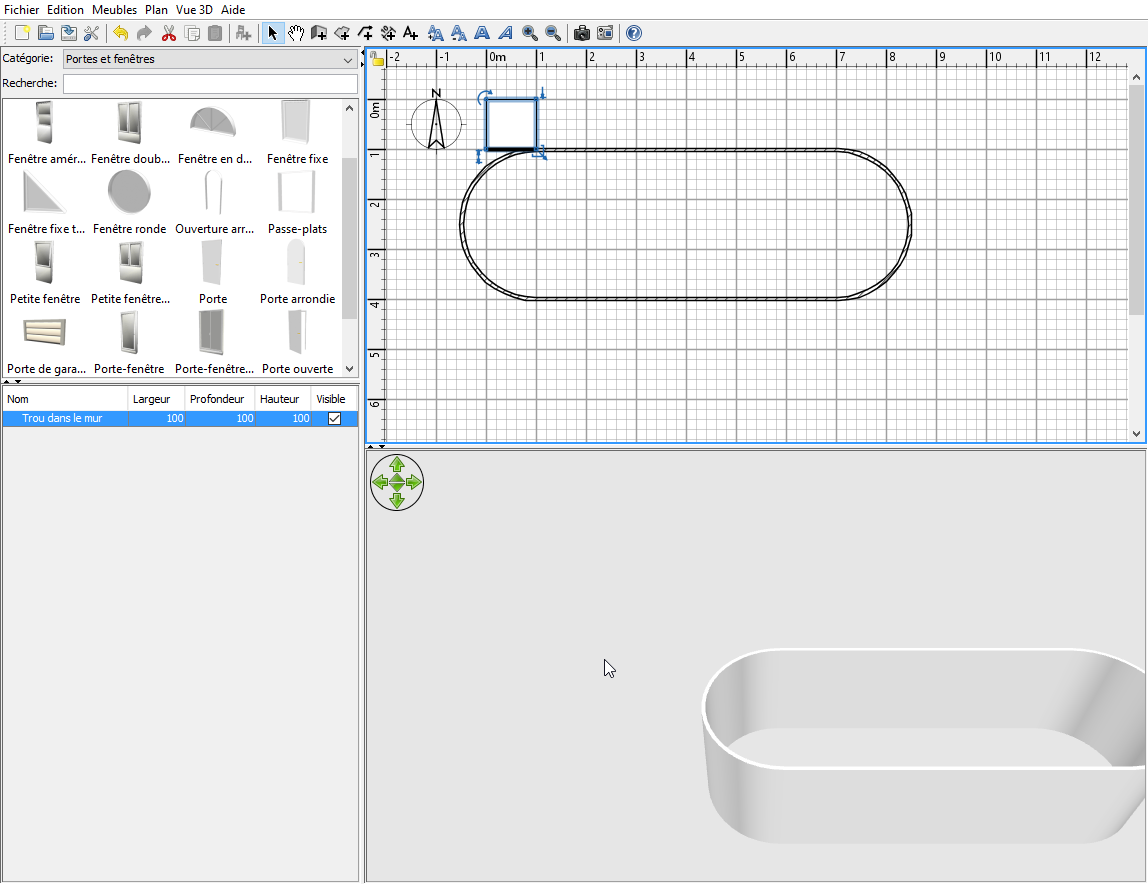1148x884 pixels.
Task: Uncheck Visible for Trou dans le mur
Action: point(335,418)
